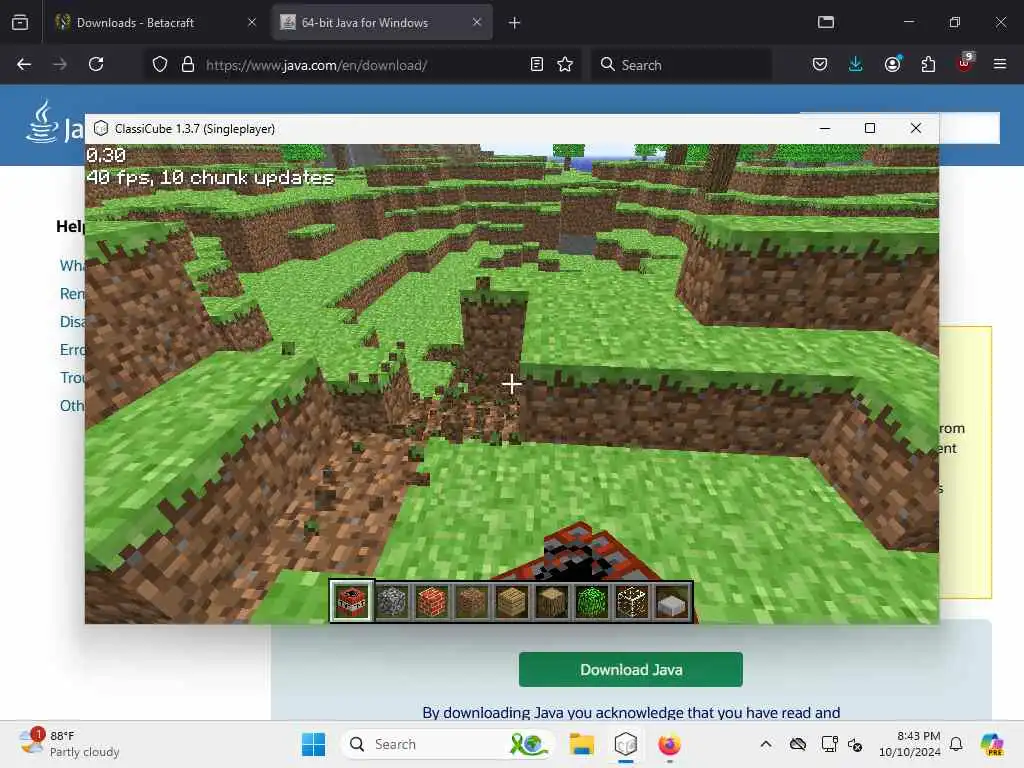This screenshot has width=1024, height=768.
Task: Click Firefox icon in the taskbar
Action: coord(669,744)
